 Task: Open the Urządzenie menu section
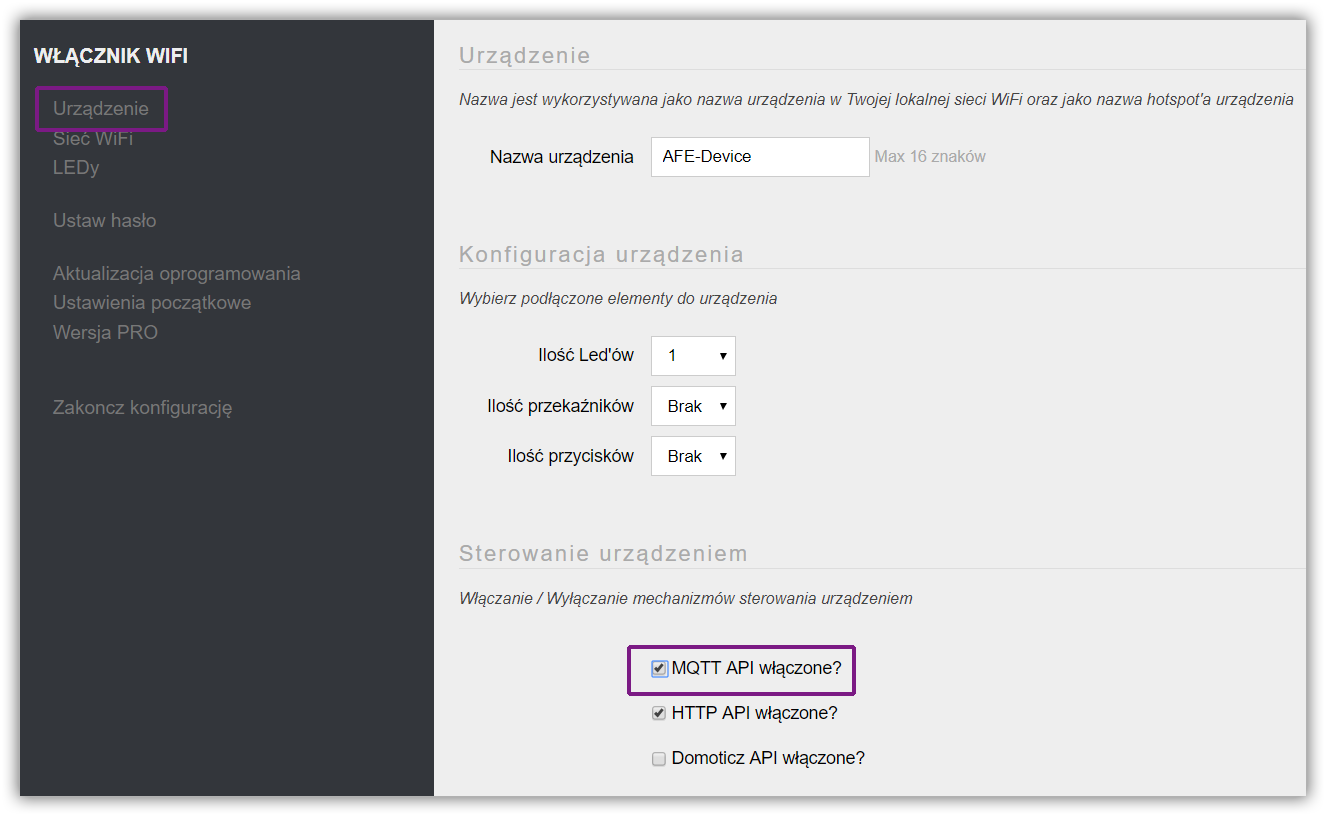(101, 108)
